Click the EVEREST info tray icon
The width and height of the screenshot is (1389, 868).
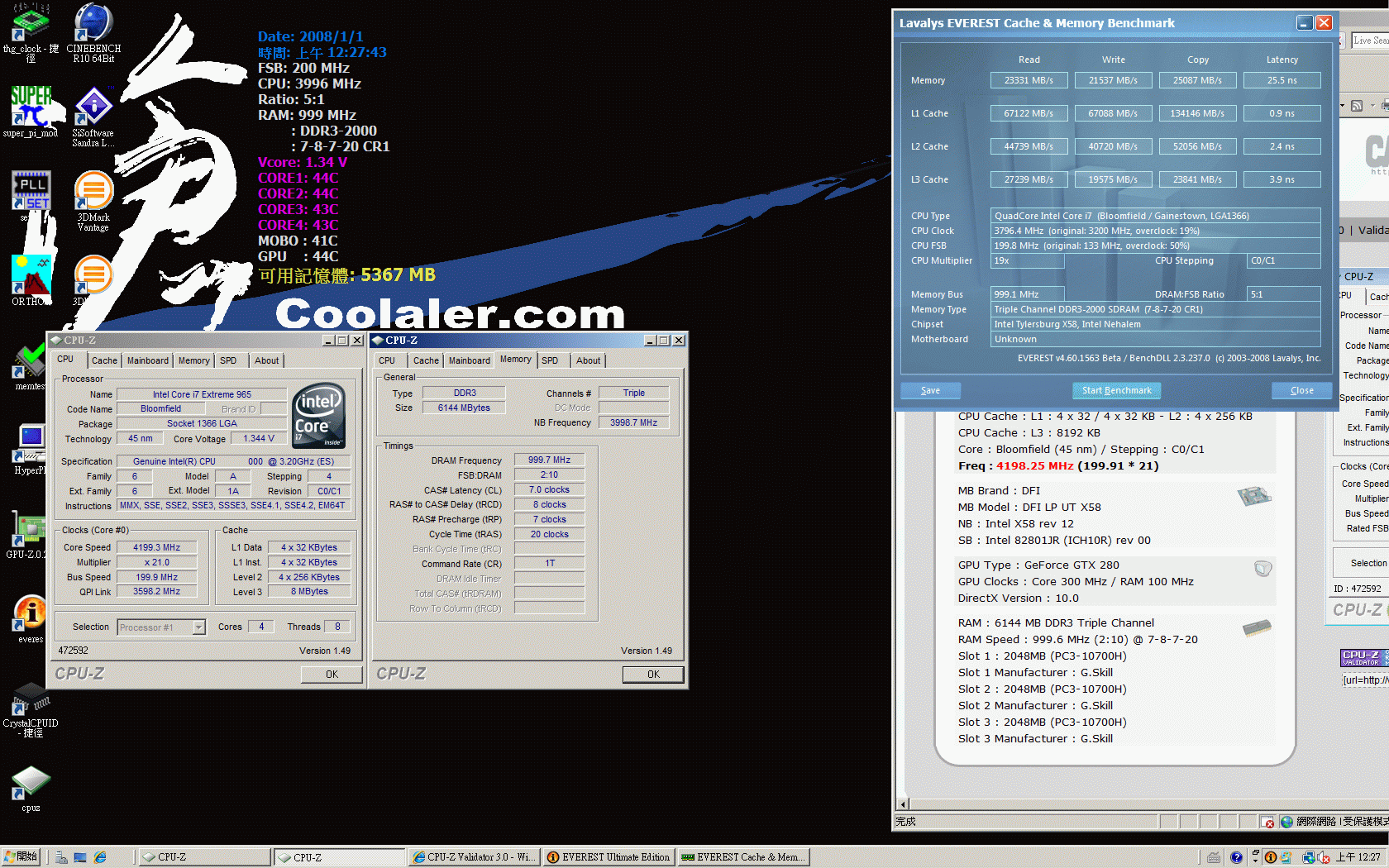[1271, 857]
